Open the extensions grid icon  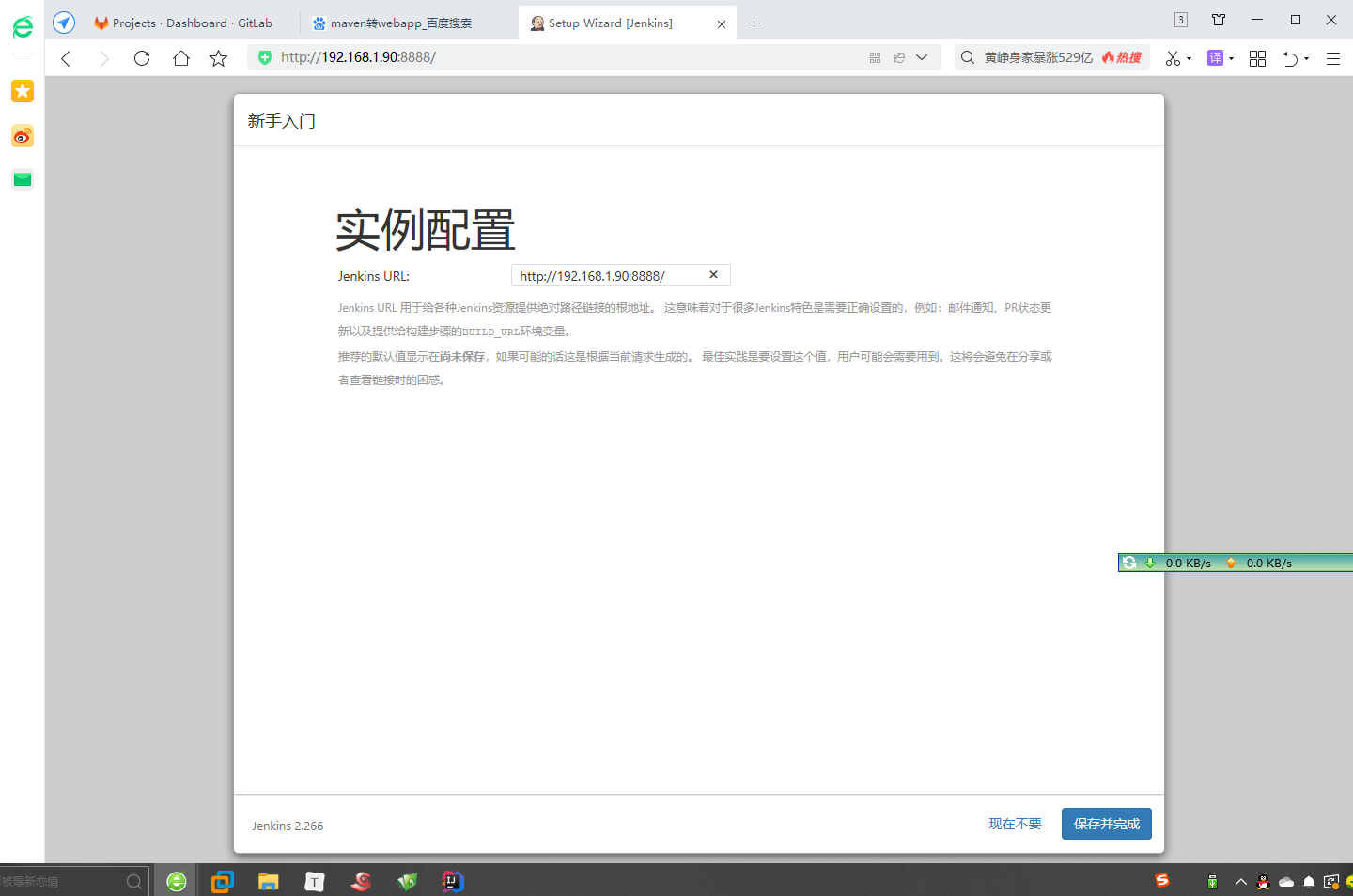(x=1257, y=58)
